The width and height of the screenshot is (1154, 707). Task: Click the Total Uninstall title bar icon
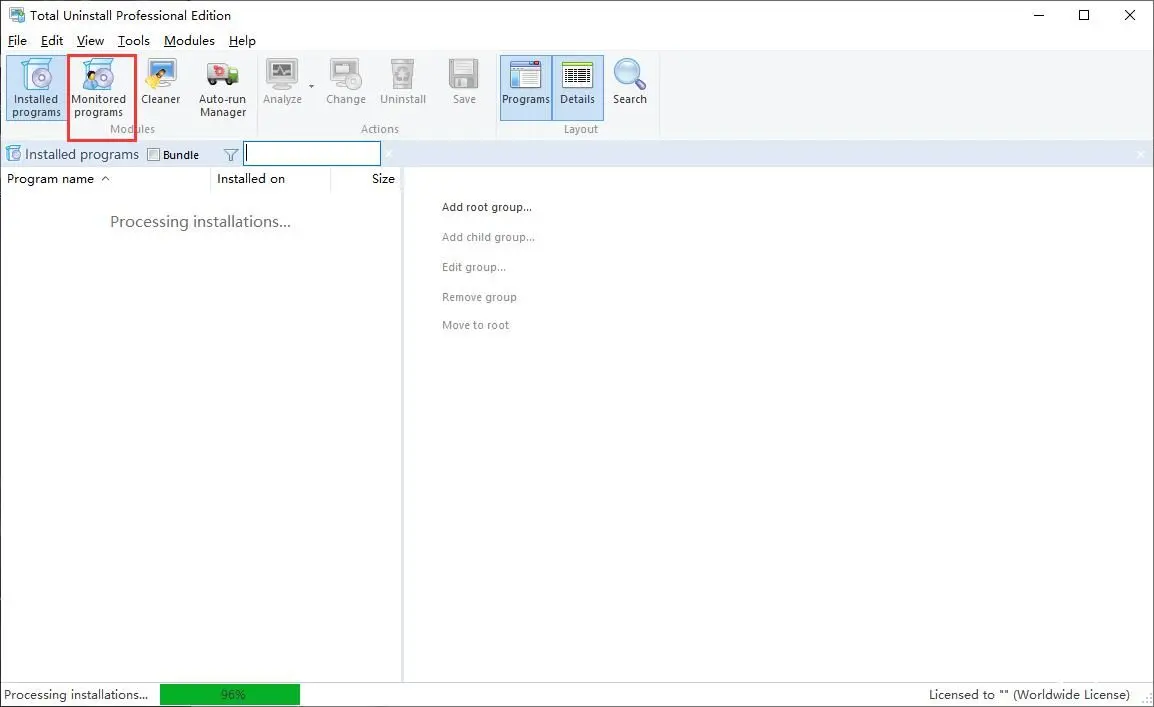click(16, 15)
